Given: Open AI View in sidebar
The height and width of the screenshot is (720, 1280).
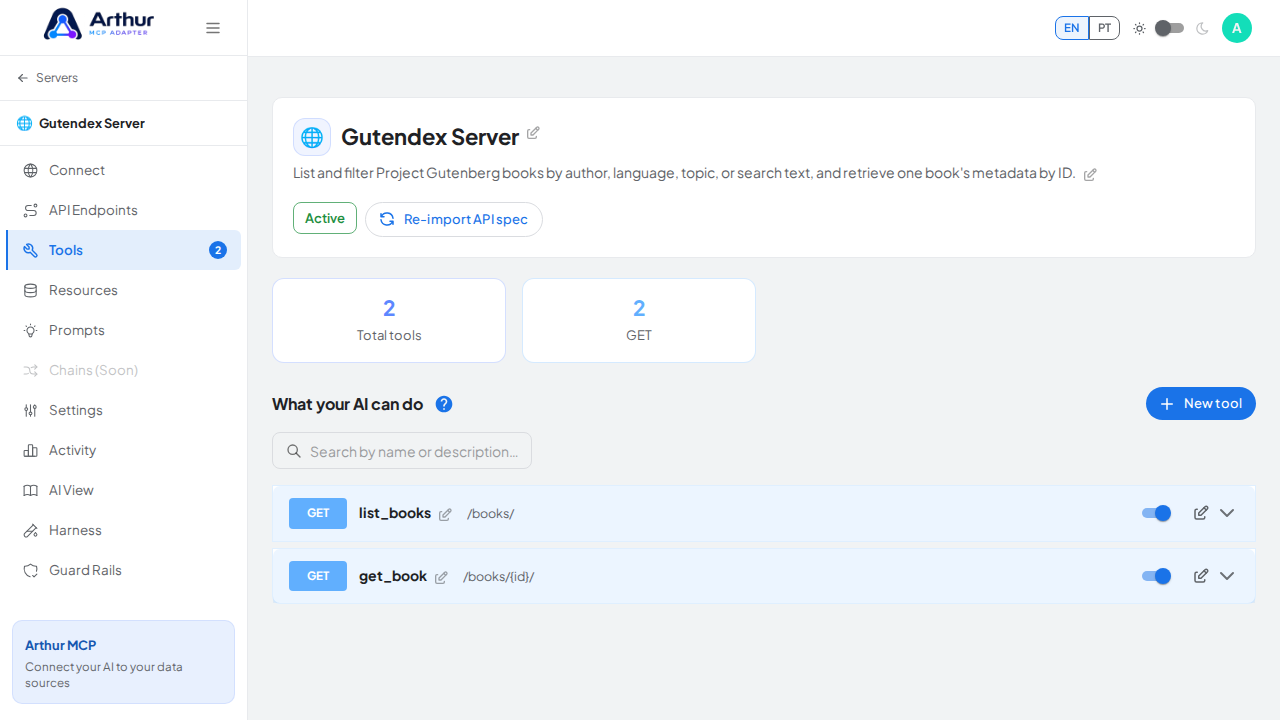Looking at the screenshot, I should point(124,490).
